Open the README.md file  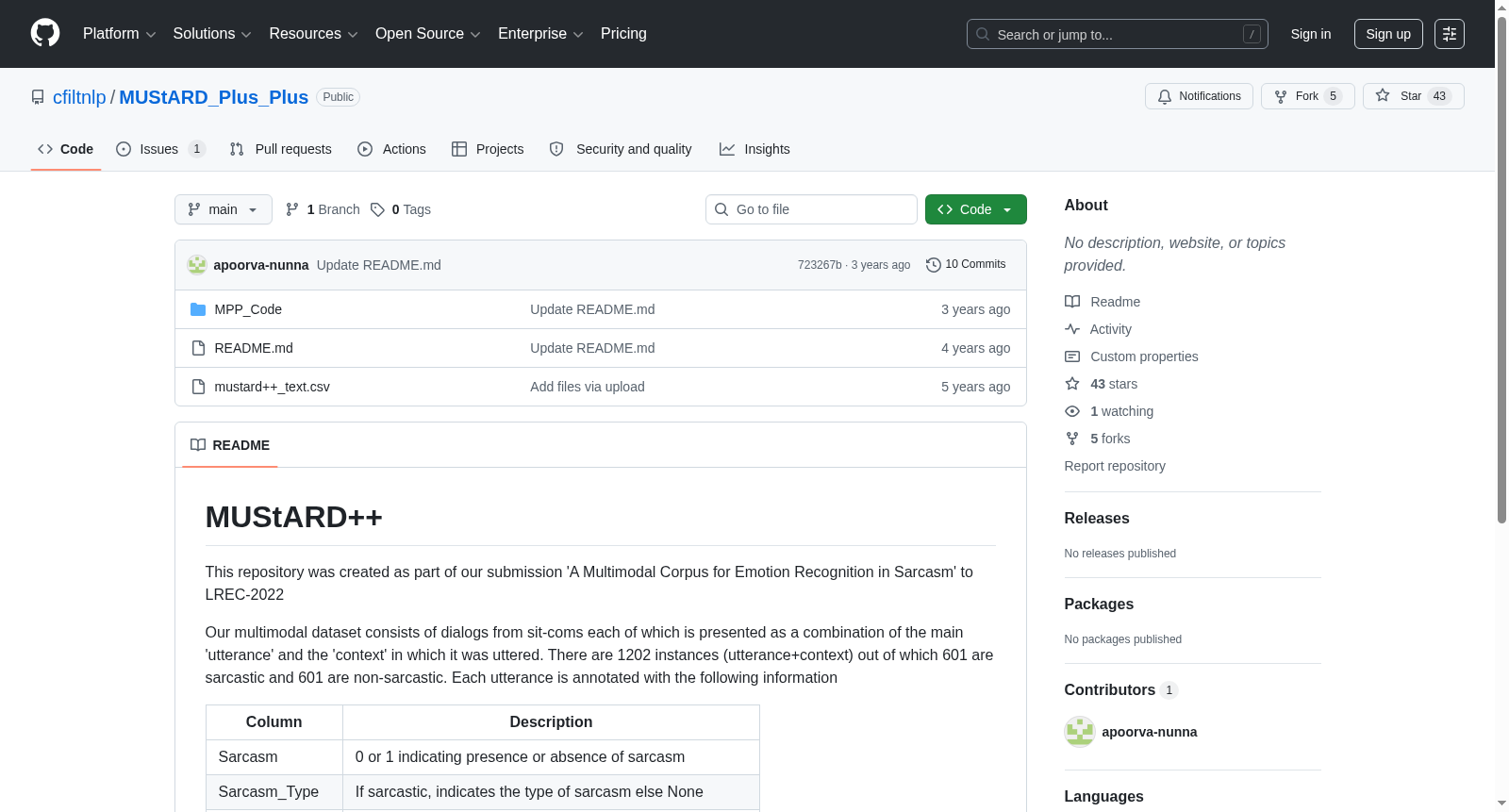tap(254, 348)
